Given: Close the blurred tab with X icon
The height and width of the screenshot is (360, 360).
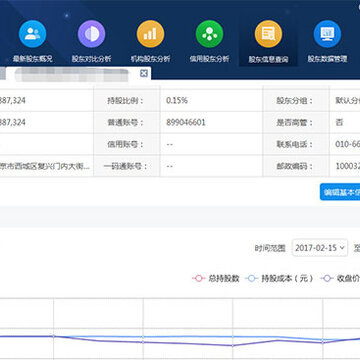Looking at the screenshot, I should [x=144, y=73].
